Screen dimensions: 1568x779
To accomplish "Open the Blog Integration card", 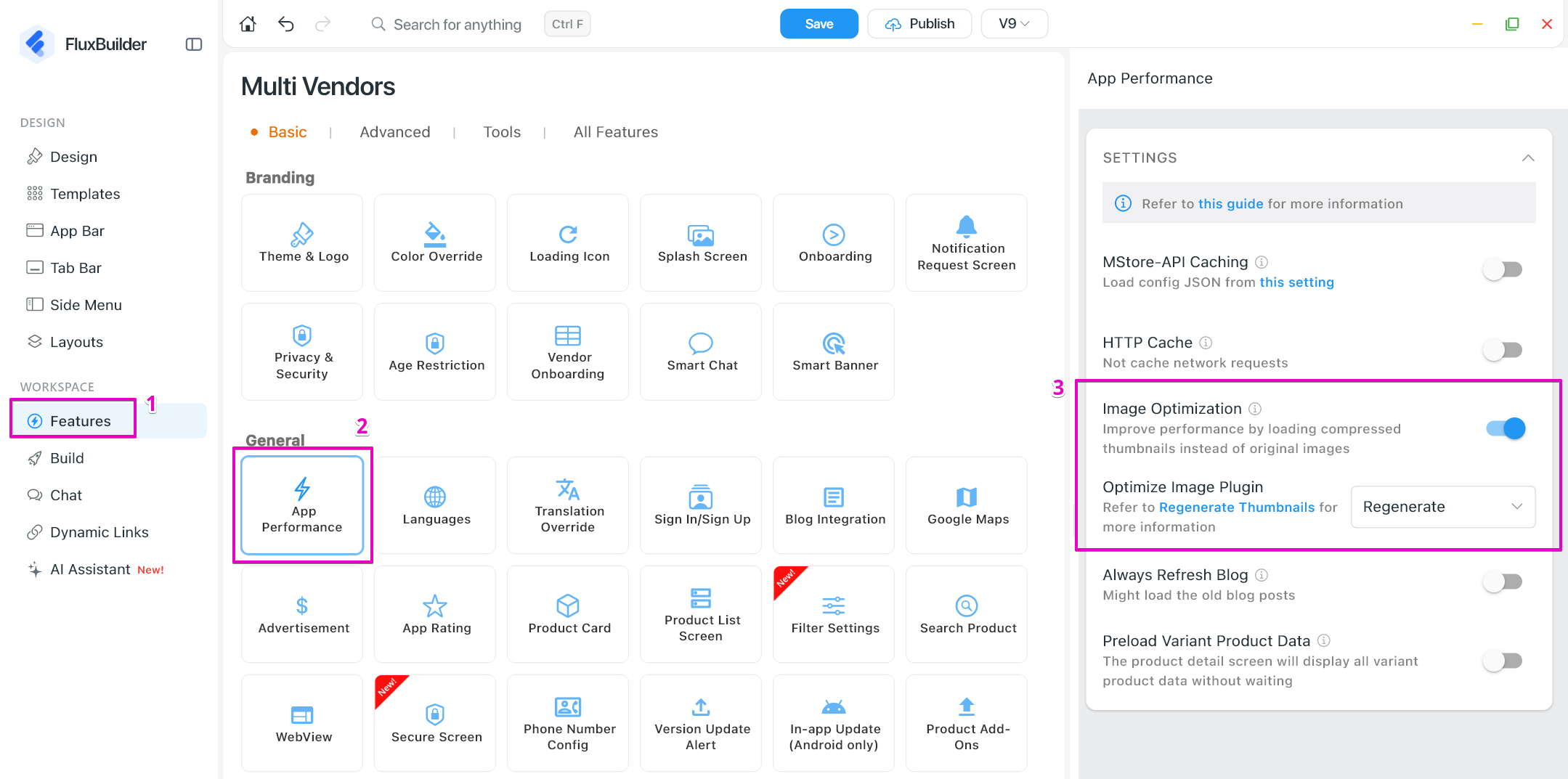I will point(834,505).
